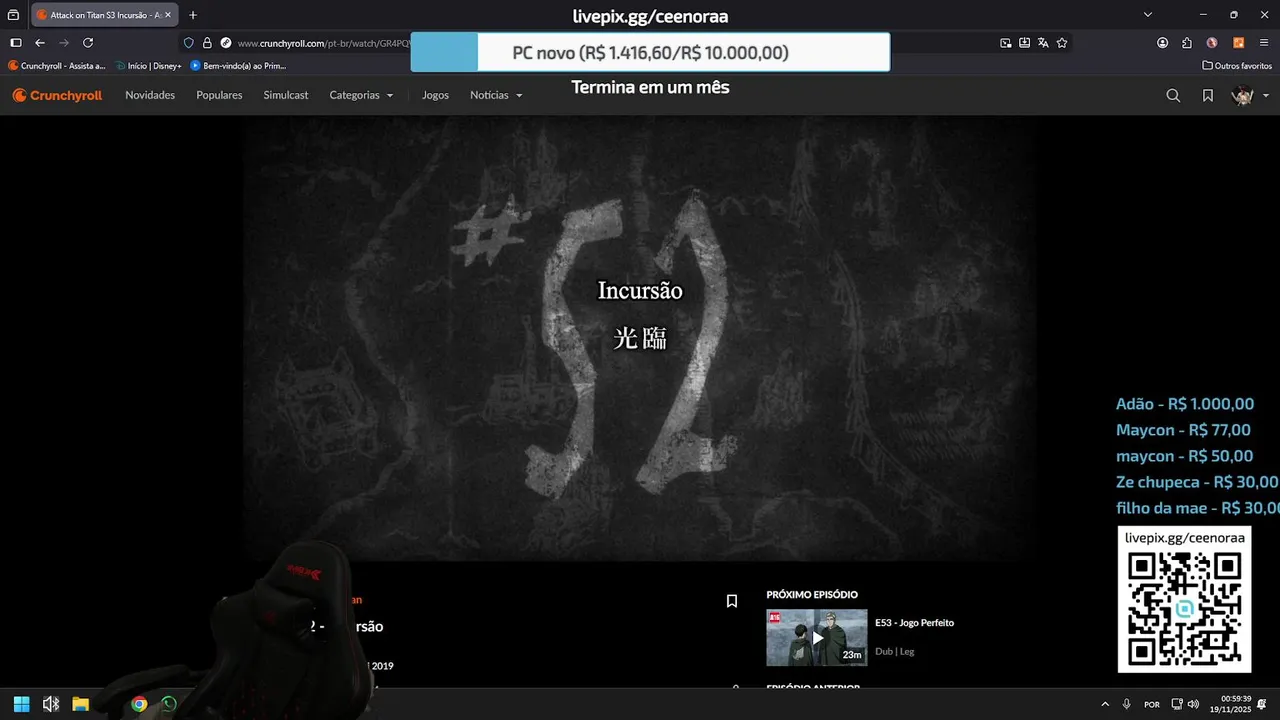Click the muted speaker Bluetooth taskbar icon
Screen dimensions: 1280x720
pos(51,704)
